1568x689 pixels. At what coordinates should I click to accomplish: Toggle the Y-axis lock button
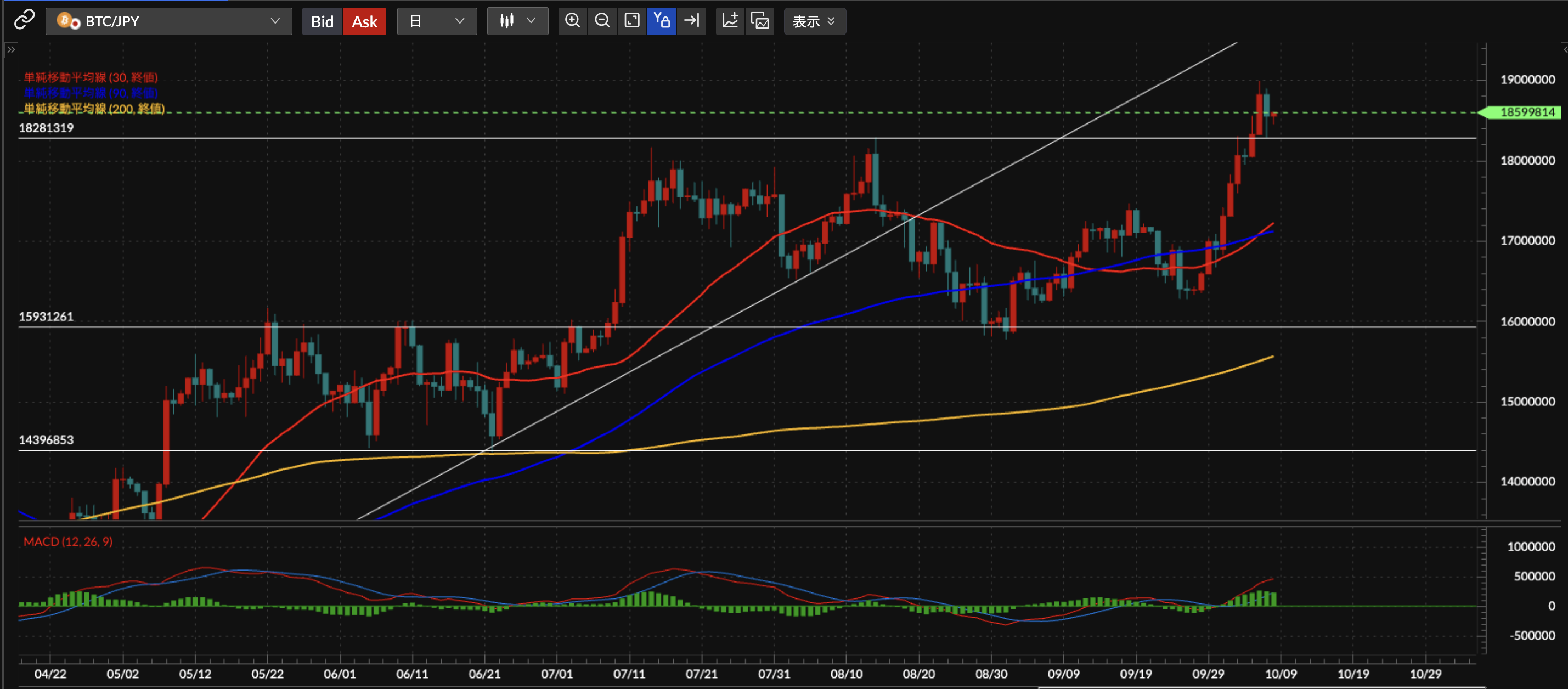[662, 21]
